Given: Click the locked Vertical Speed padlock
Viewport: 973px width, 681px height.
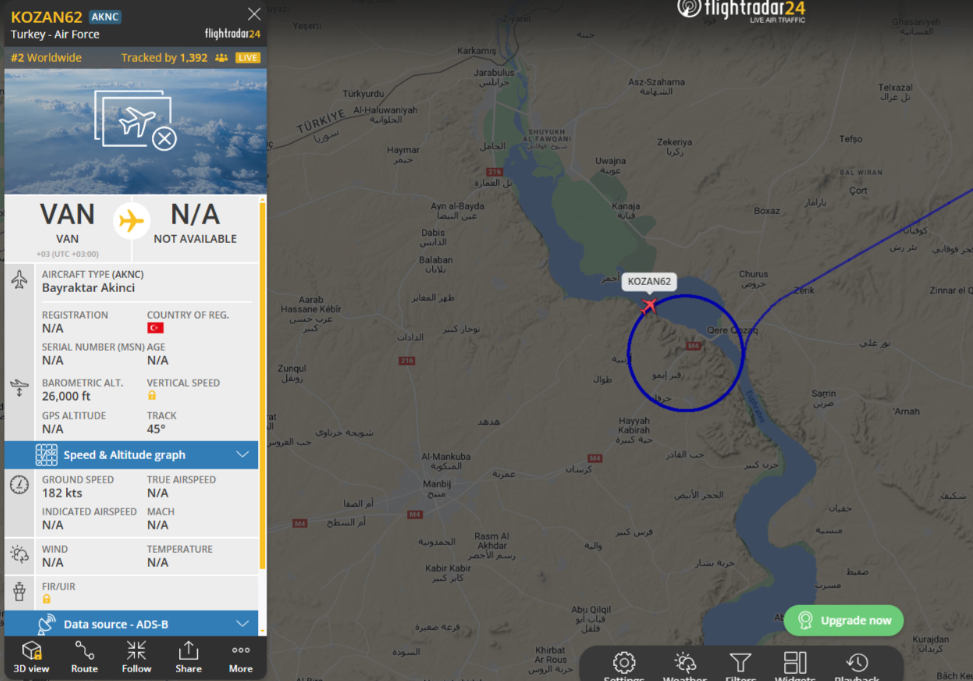Looking at the screenshot, I should 151,395.
